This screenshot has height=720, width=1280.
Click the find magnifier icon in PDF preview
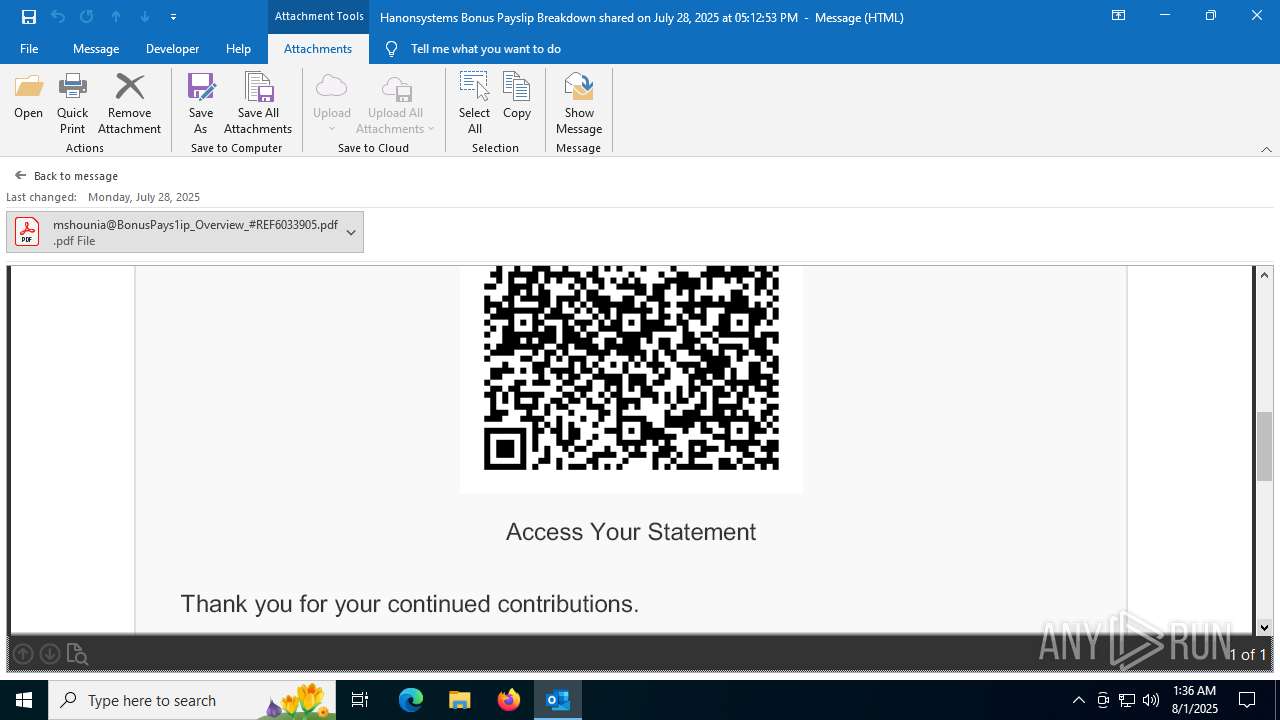[x=77, y=654]
